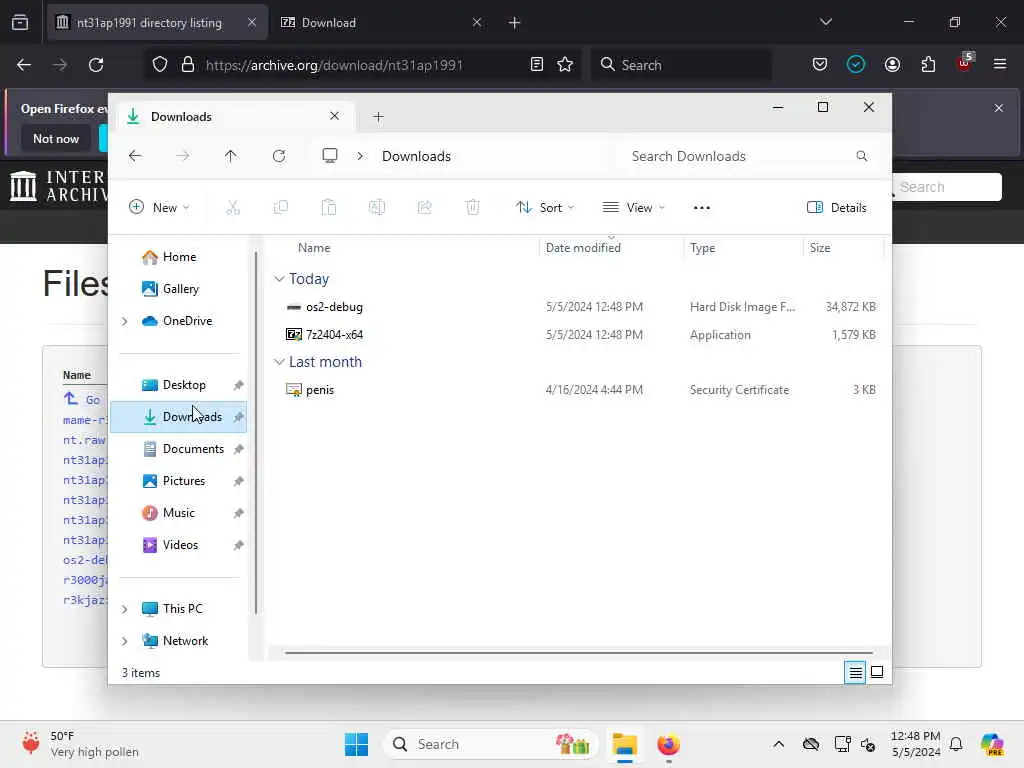This screenshot has height=768, width=1024.
Task: Switch to large thumbnails view icon
Action: point(877,672)
